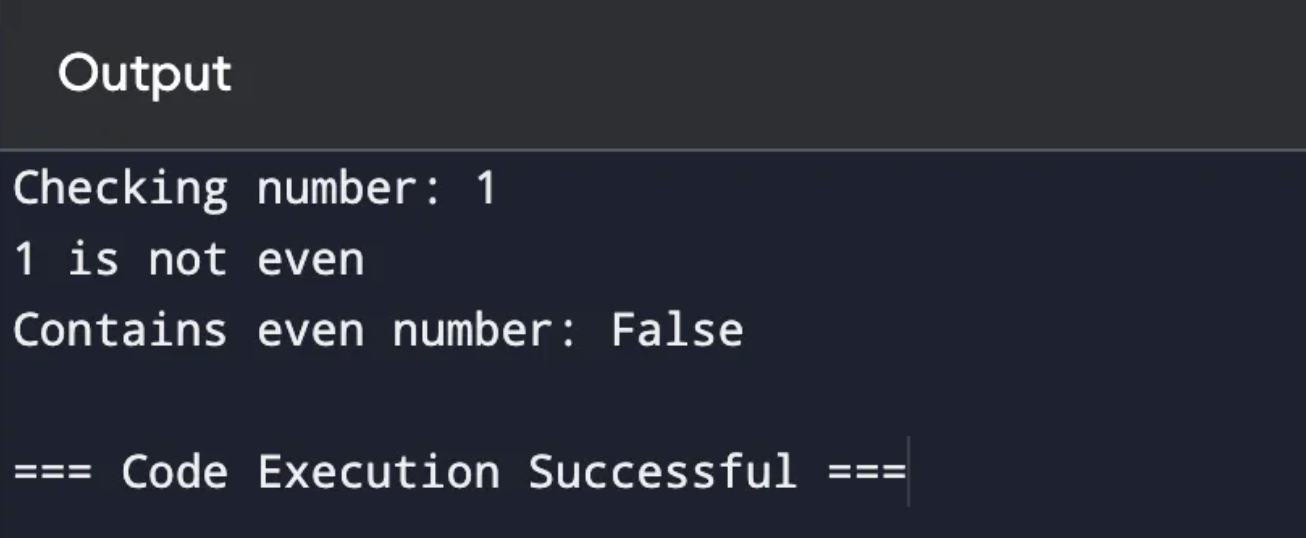The width and height of the screenshot is (1306, 538).
Task: Click the Output panel title
Action: (144, 74)
